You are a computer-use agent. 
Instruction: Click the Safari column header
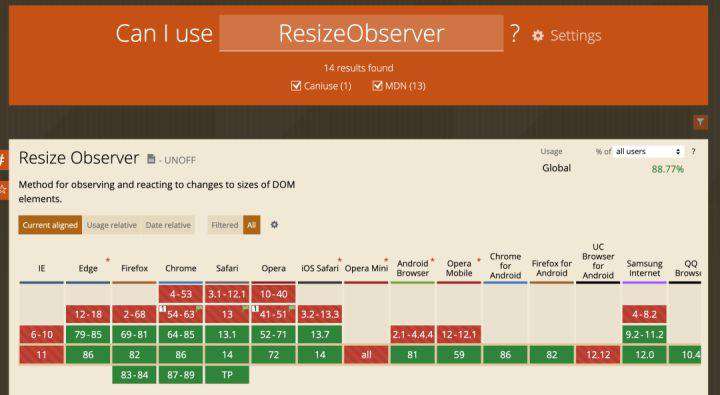[227, 268]
